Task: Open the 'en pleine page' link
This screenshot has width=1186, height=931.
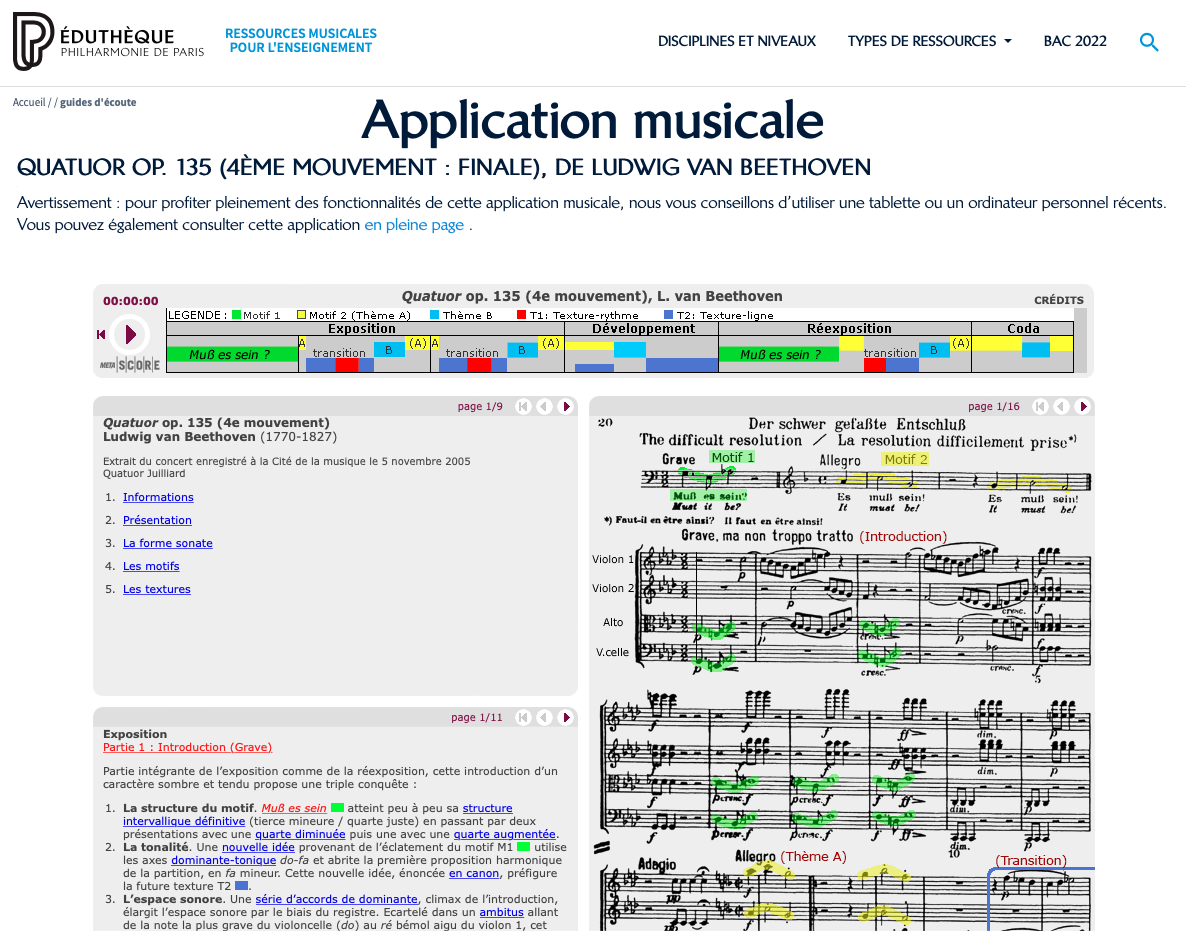Action: pyautogui.click(x=414, y=225)
